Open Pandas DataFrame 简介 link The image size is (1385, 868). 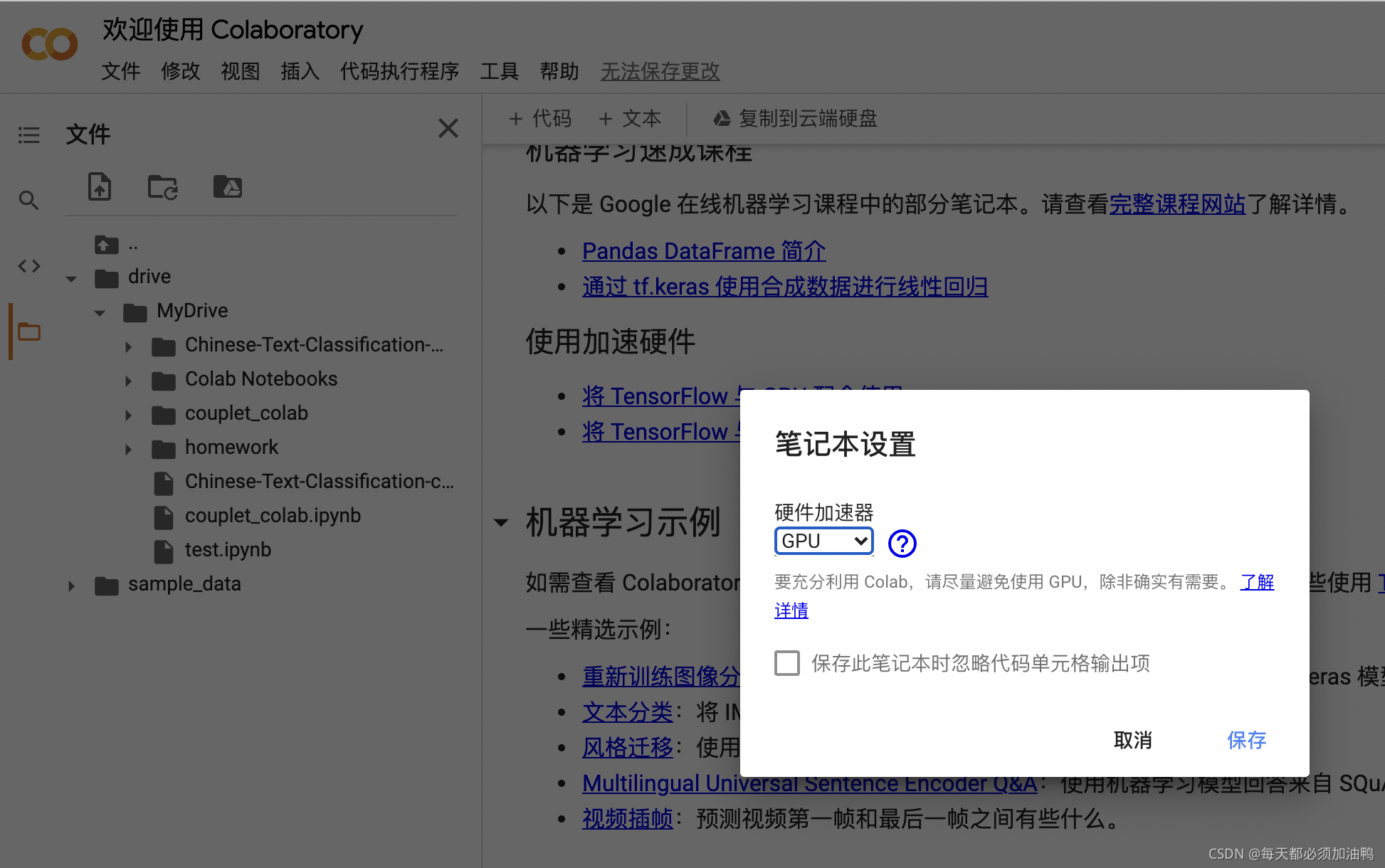pos(704,251)
